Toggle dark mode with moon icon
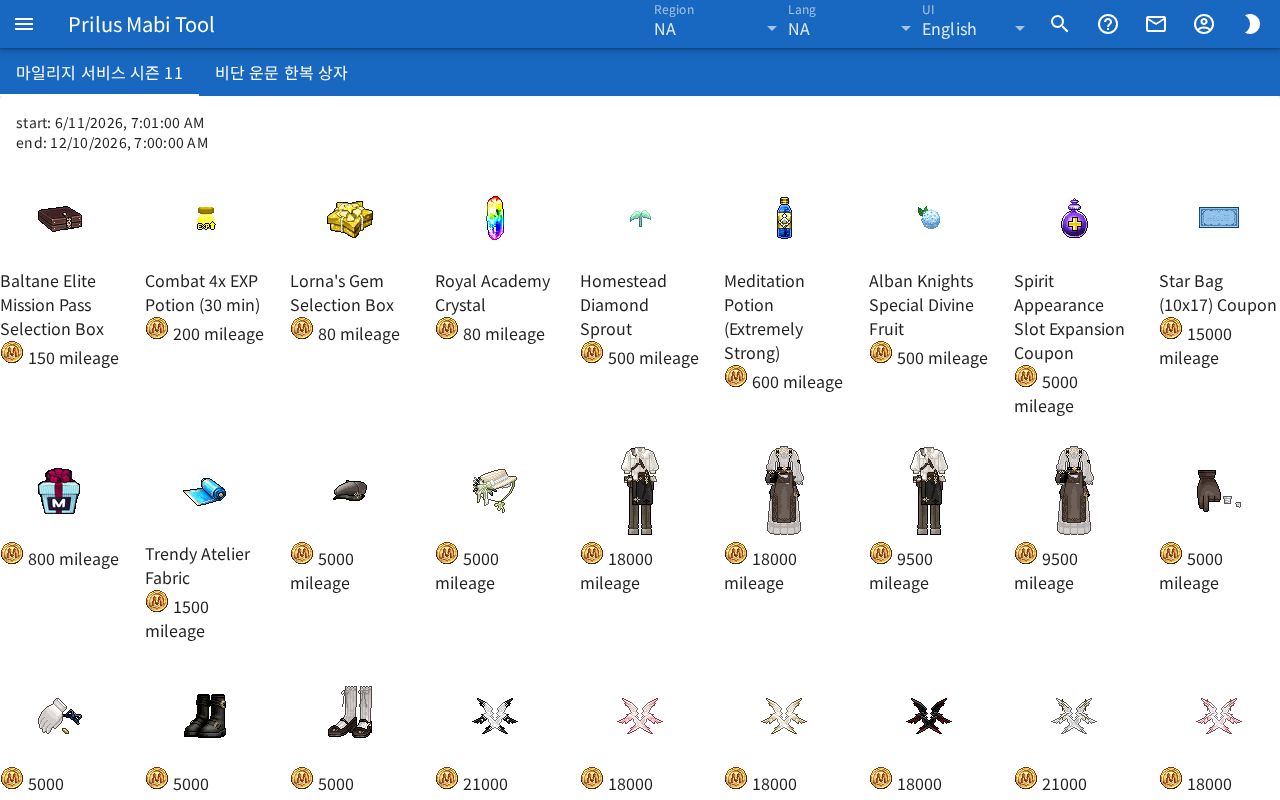 [x=1252, y=24]
